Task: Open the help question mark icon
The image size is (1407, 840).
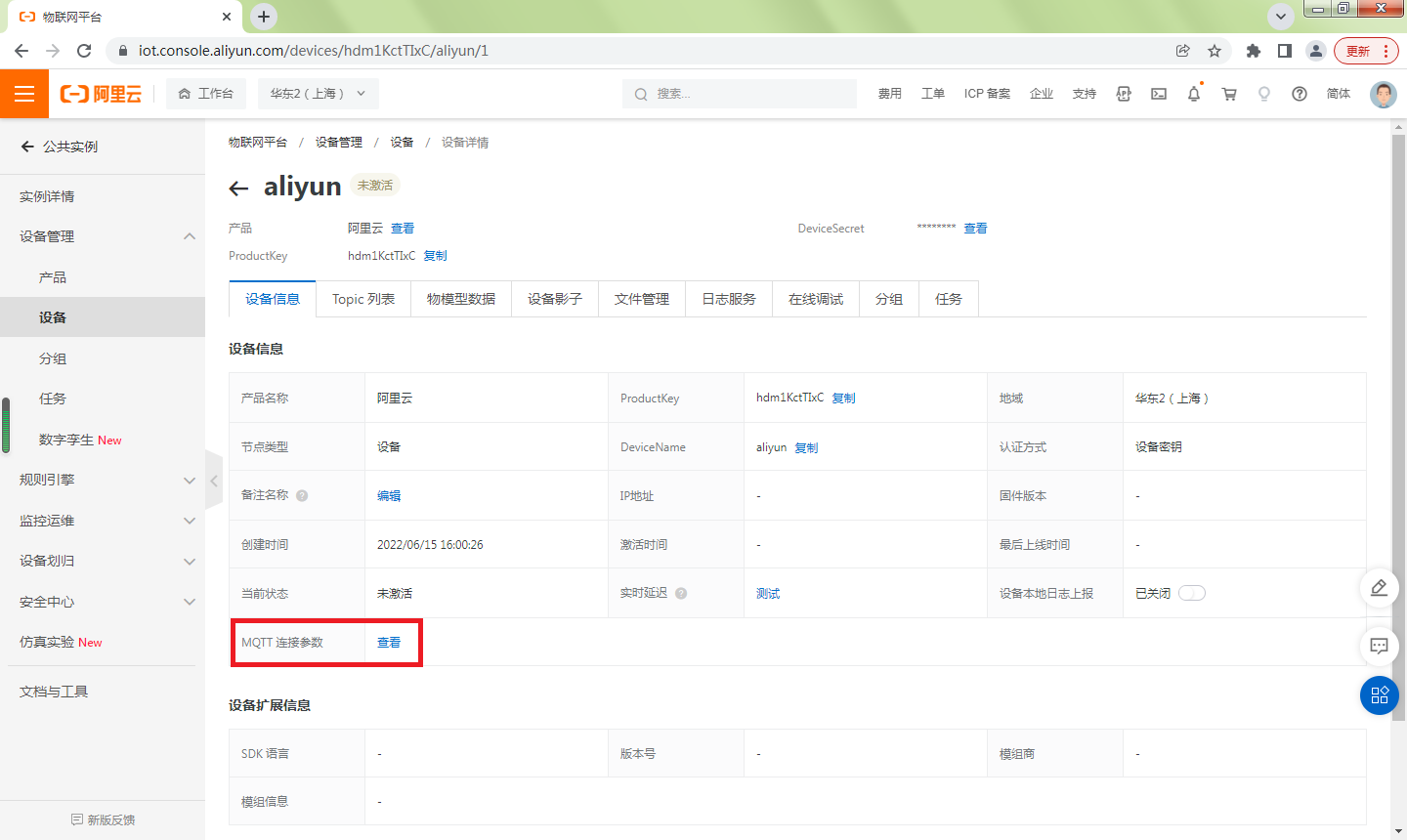Action: (x=1300, y=94)
